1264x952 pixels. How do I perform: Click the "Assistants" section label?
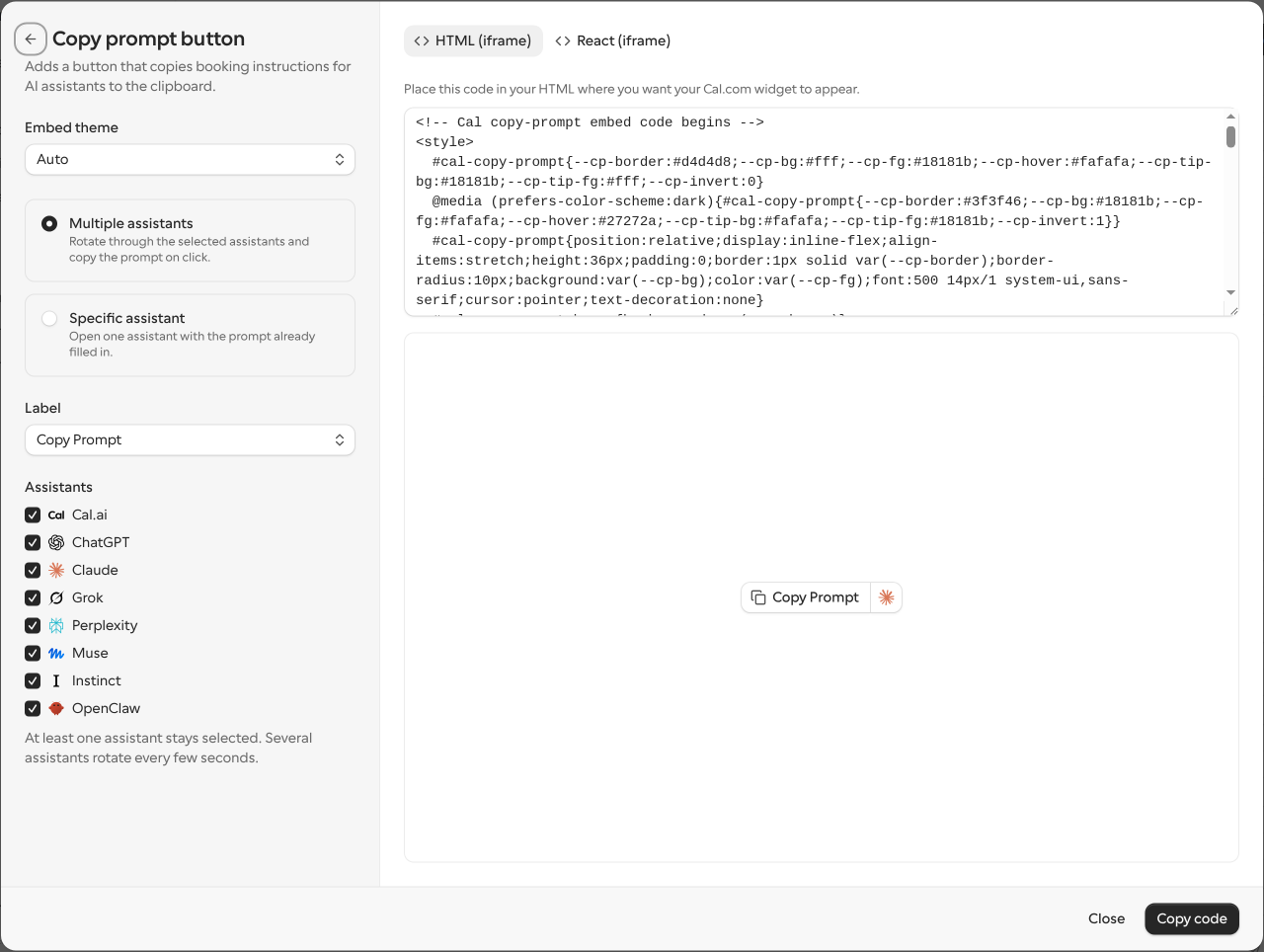pyautogui.click(x=58, y=487)
